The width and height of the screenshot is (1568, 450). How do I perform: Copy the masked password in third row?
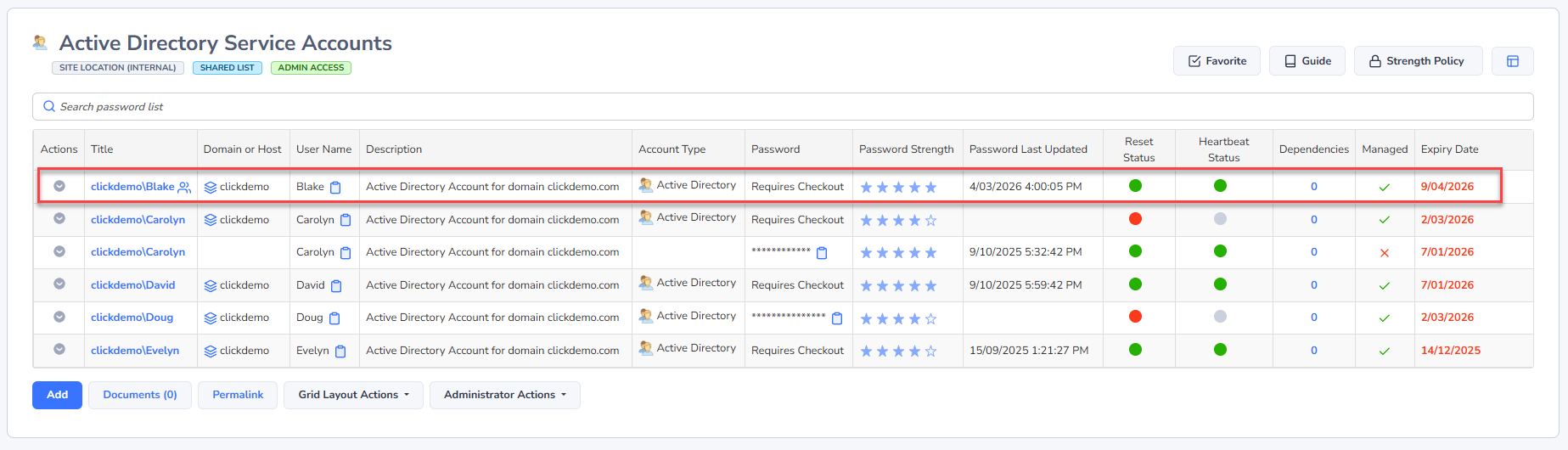tap(822, 253)
